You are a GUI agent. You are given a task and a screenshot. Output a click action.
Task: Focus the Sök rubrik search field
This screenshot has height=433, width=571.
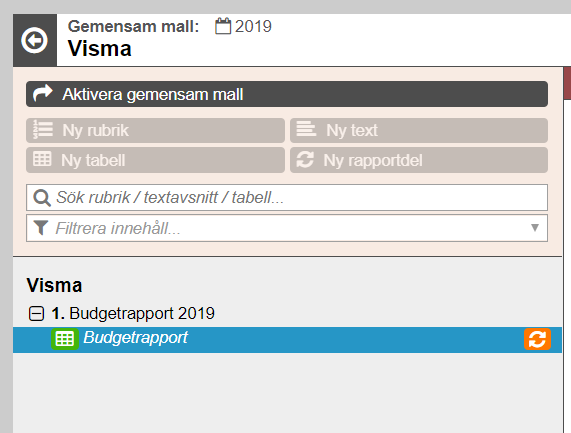[x=287, y=197]
